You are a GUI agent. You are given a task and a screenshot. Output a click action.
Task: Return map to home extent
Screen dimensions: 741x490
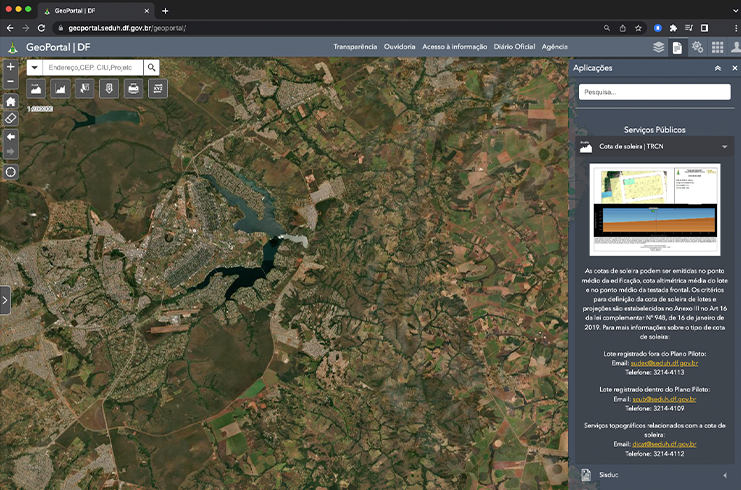(11, 101)
